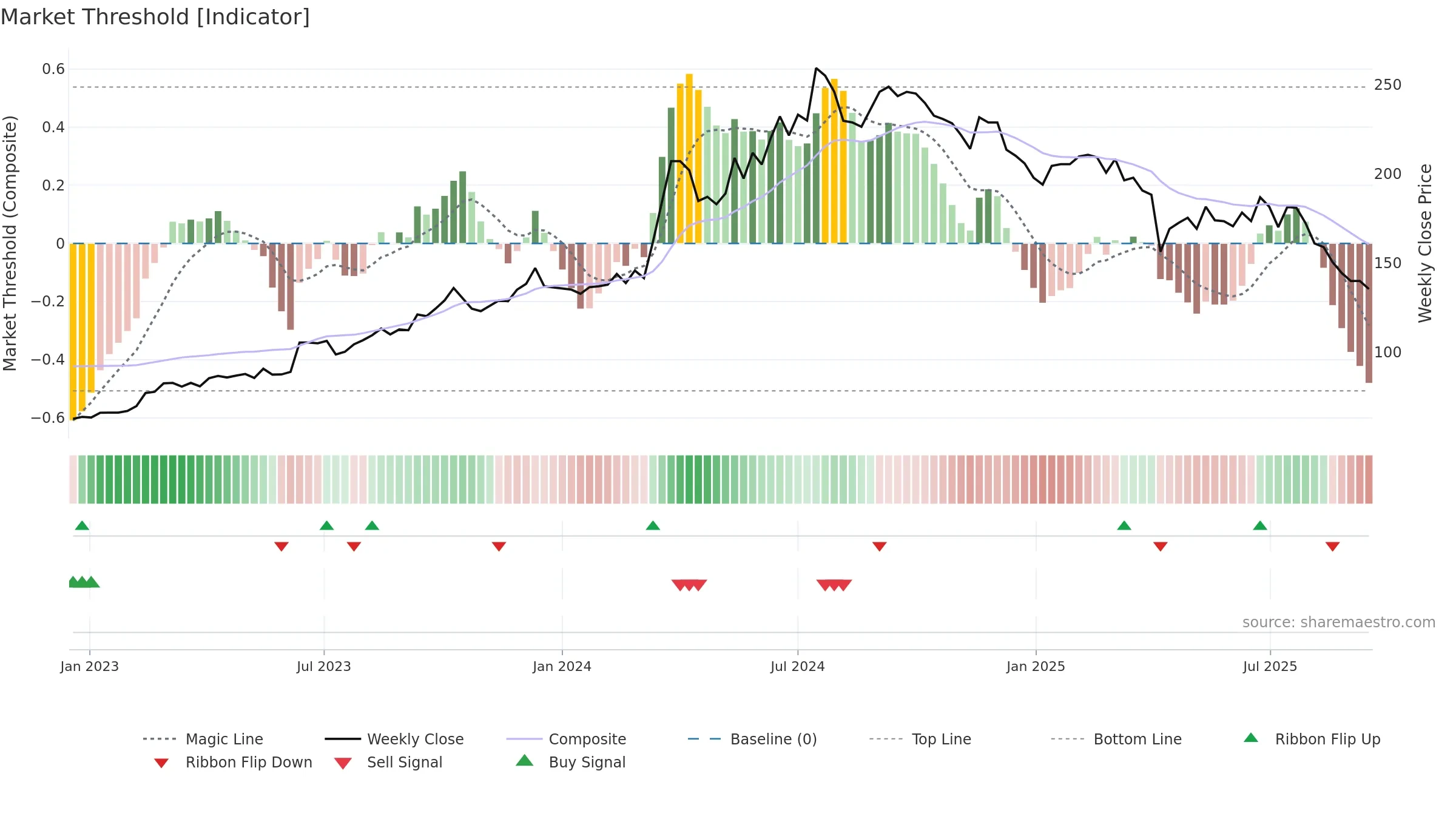Click the −0.4 tick on left axis

click(x=48, y=359)
